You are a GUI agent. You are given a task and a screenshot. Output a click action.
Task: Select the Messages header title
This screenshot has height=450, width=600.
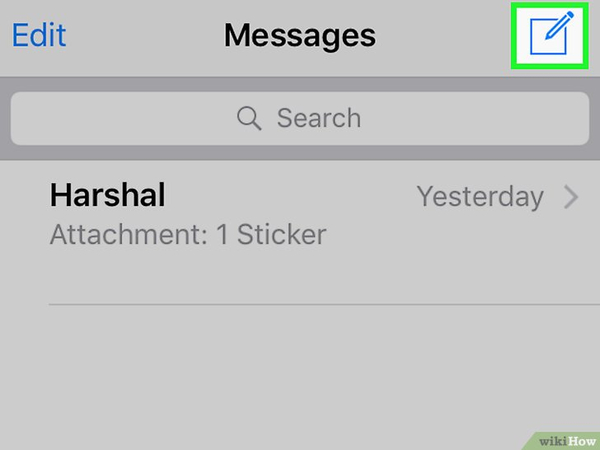(300, 35)
